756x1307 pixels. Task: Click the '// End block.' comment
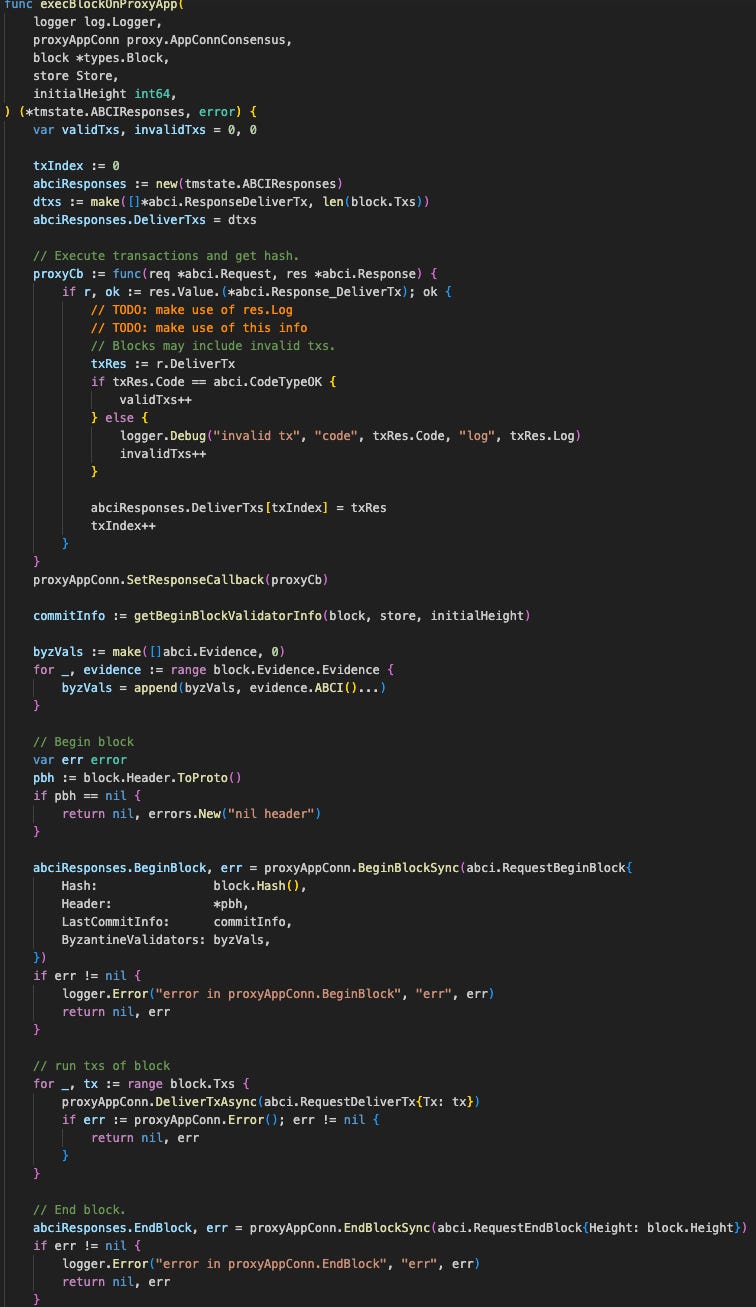tap(80, 1209)
